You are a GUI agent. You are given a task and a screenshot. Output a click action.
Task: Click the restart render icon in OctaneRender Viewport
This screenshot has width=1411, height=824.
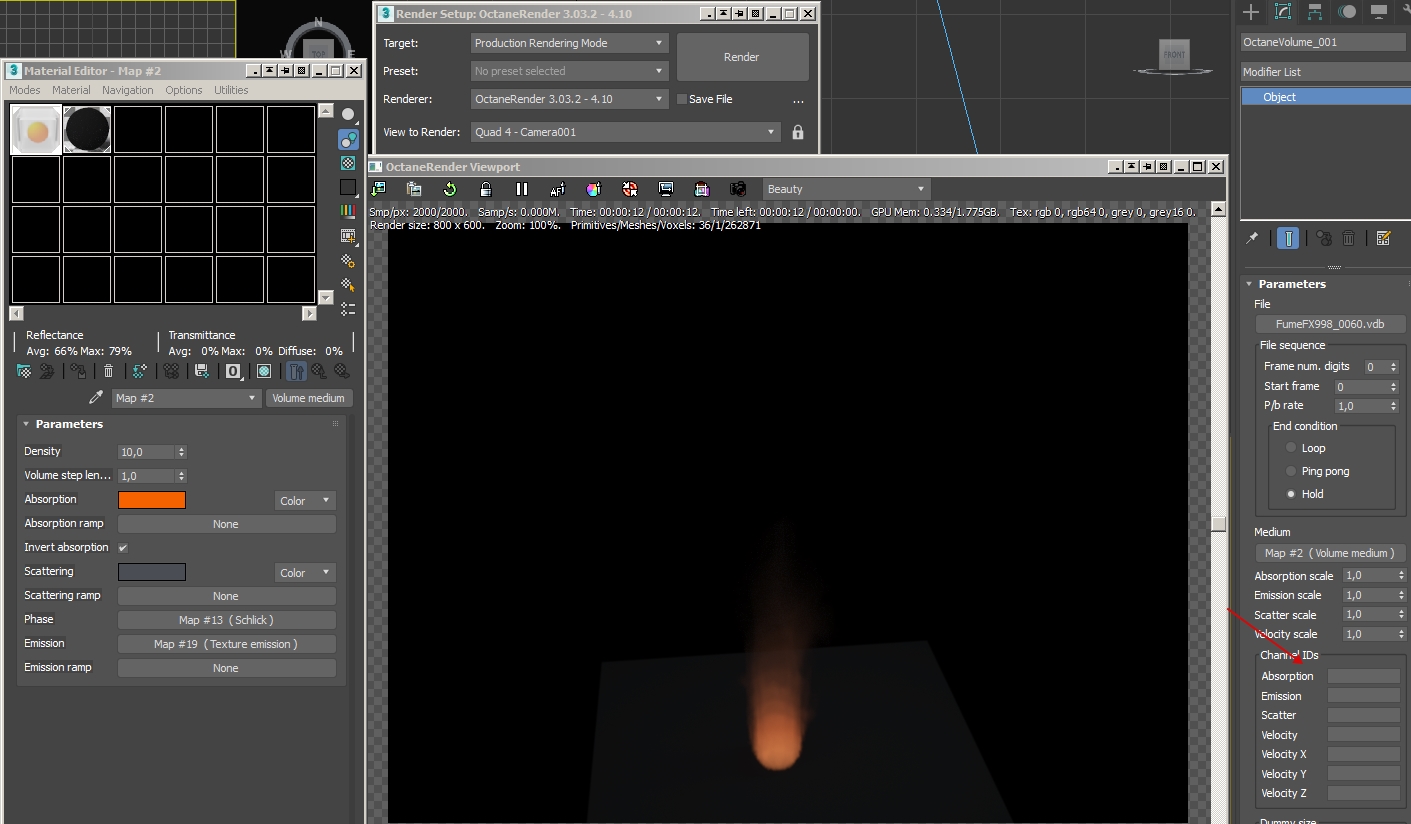[x=450, y=189]
